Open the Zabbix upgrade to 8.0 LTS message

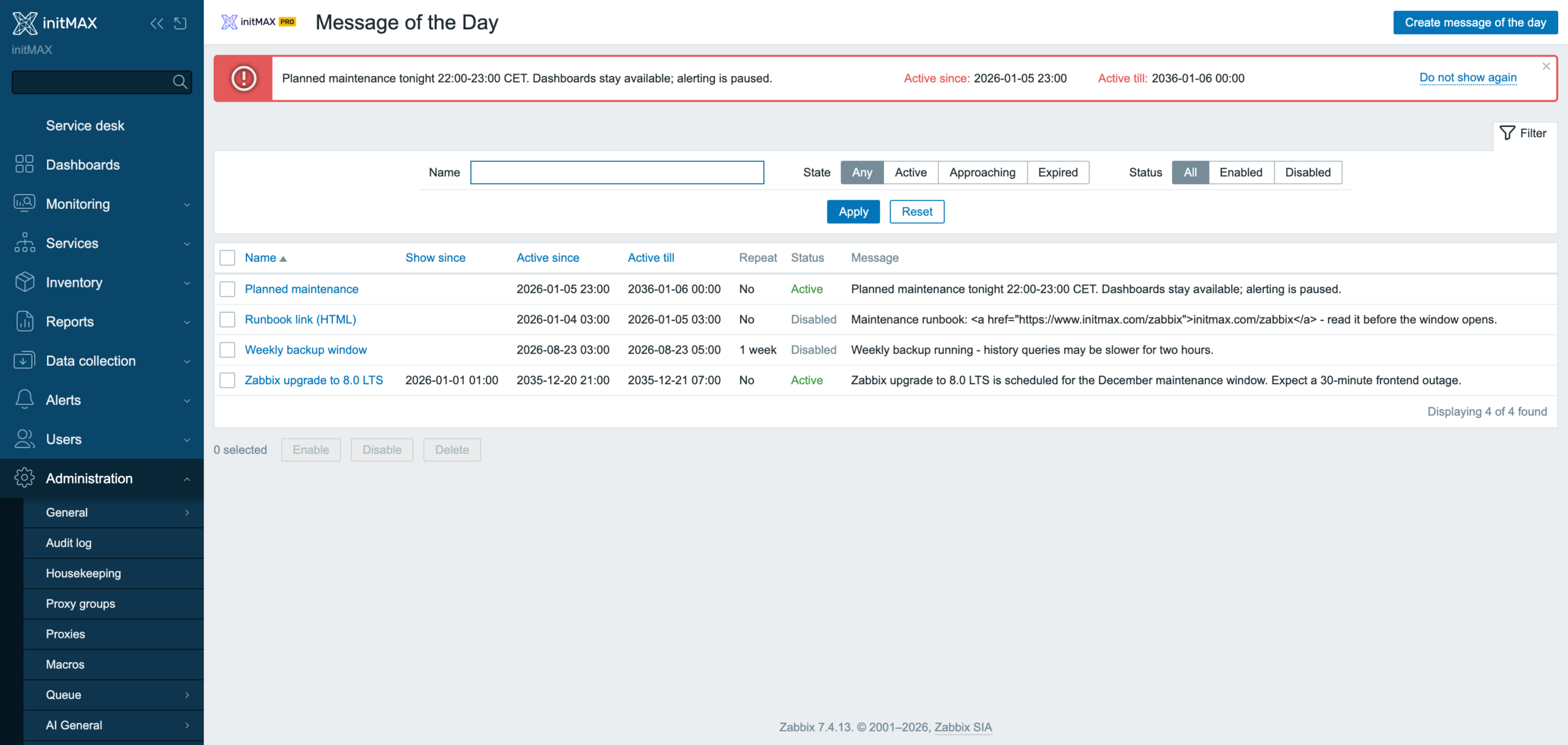pos(314,380)
